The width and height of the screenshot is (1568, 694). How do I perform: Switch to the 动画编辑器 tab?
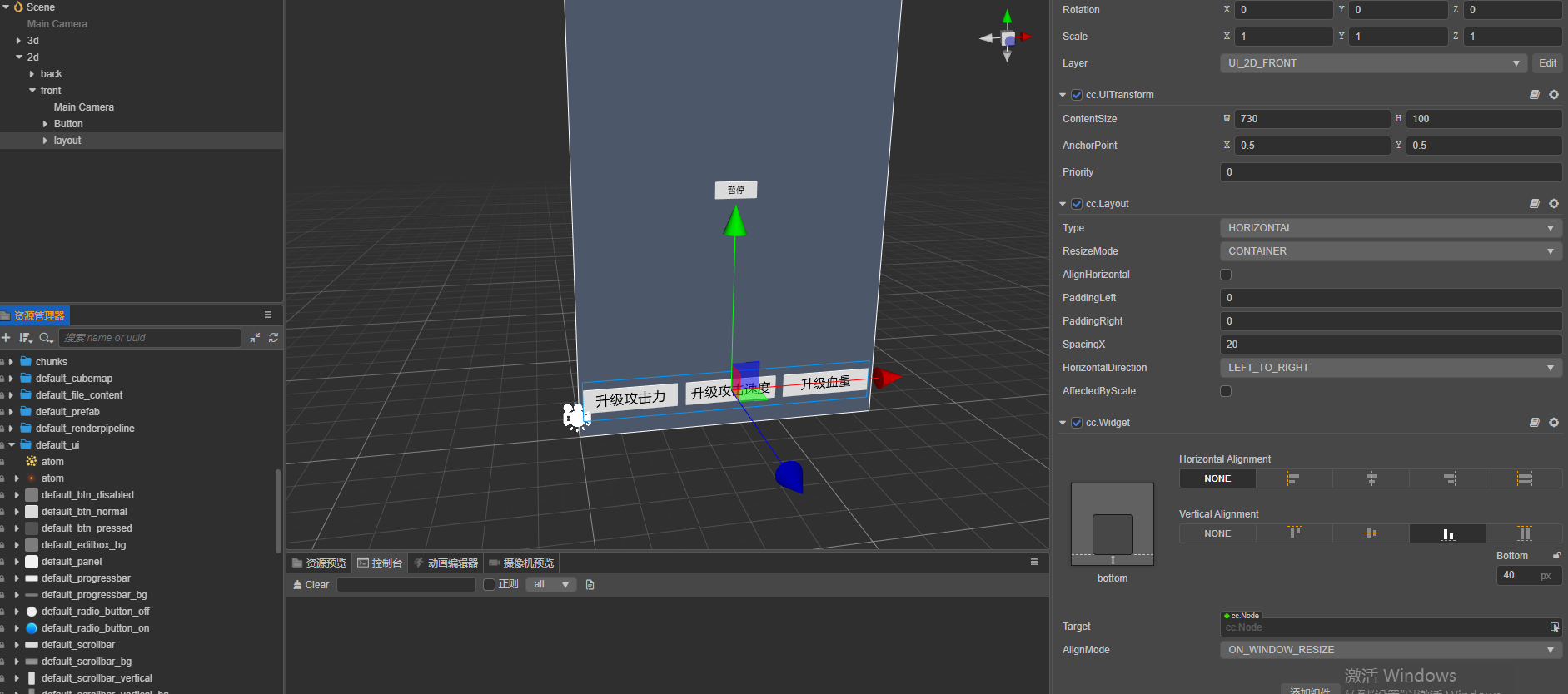[446, 563]
